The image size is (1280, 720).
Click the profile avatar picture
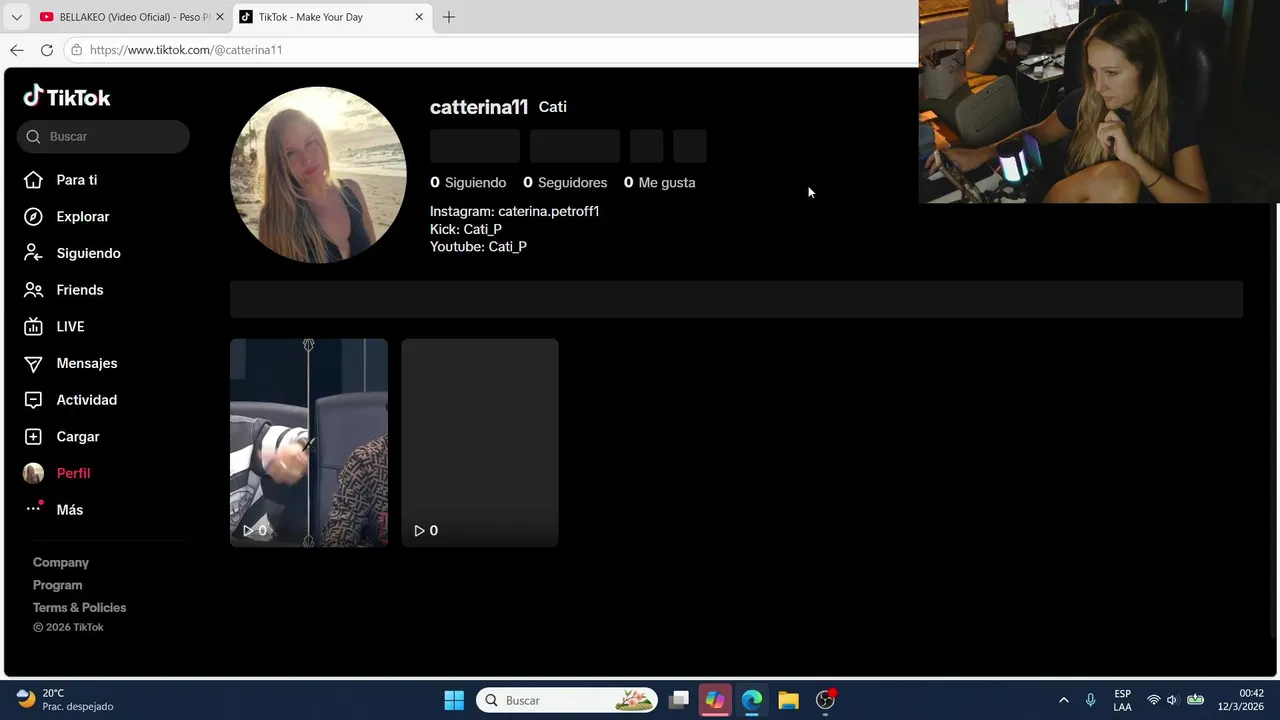[318, 175]
